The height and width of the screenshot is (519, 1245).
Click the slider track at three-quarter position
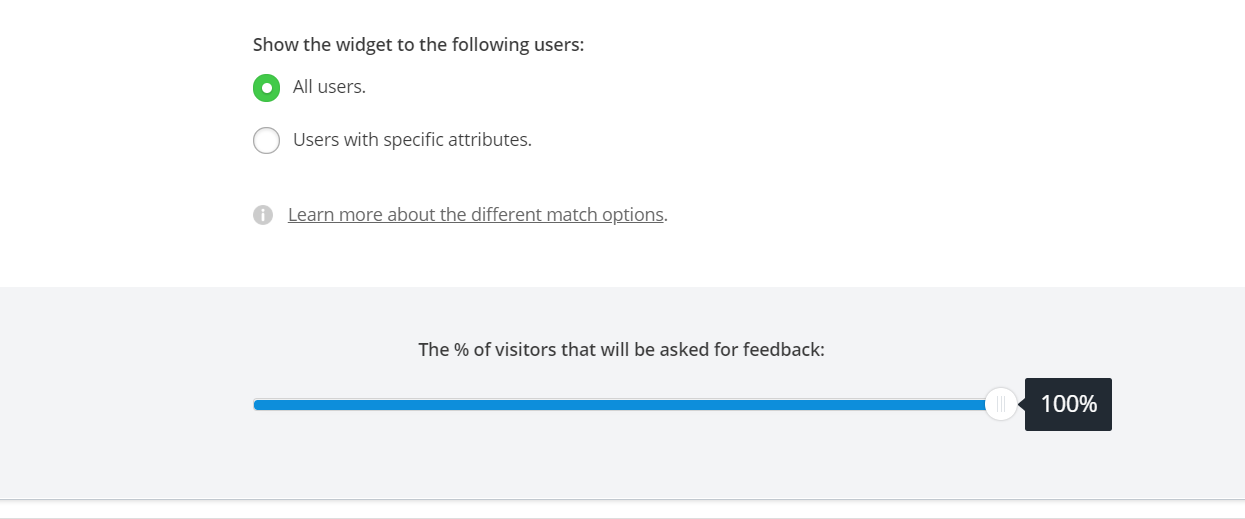[x=812, y=404]
